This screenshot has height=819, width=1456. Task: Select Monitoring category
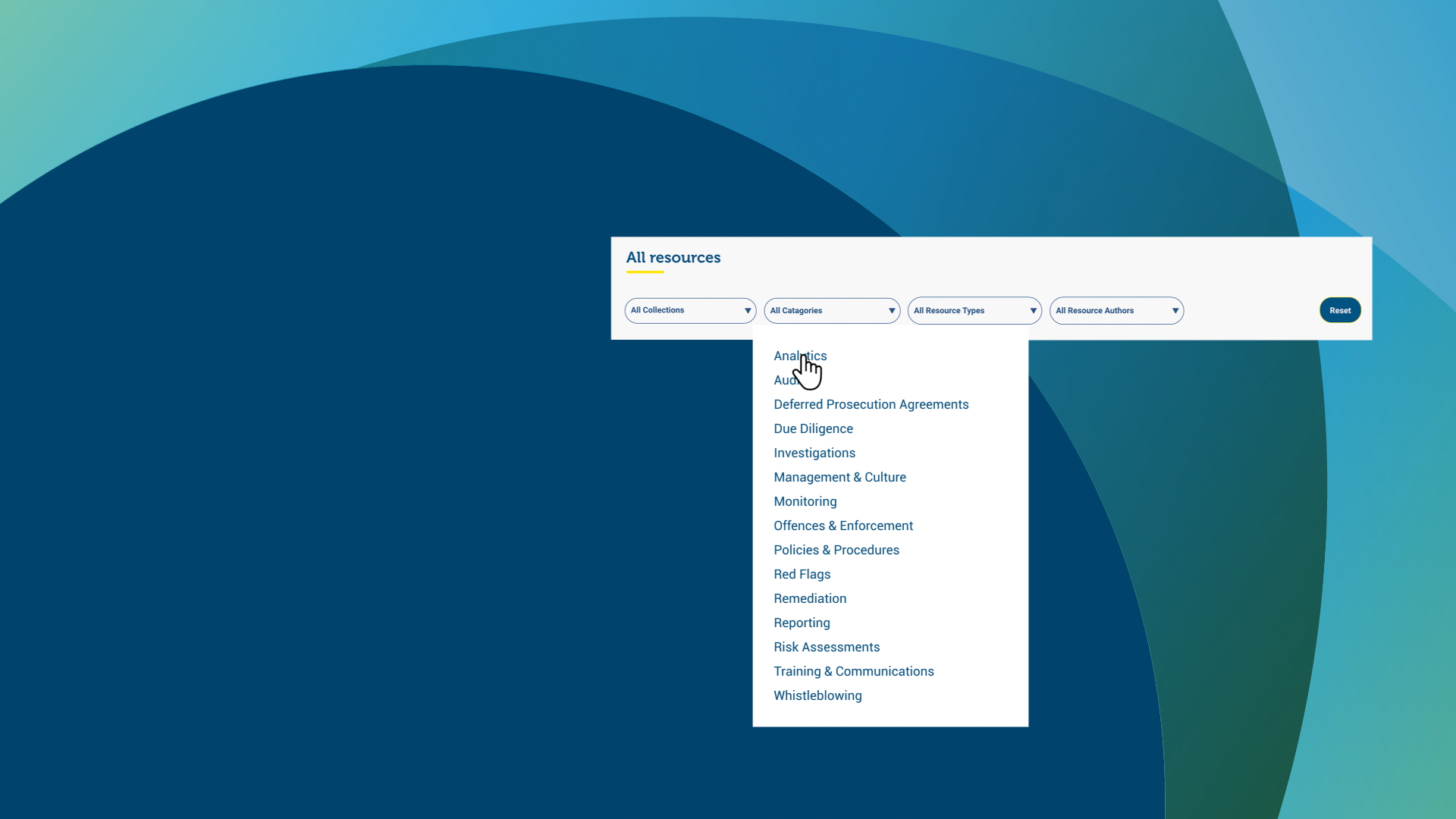(x=805, y=501)
